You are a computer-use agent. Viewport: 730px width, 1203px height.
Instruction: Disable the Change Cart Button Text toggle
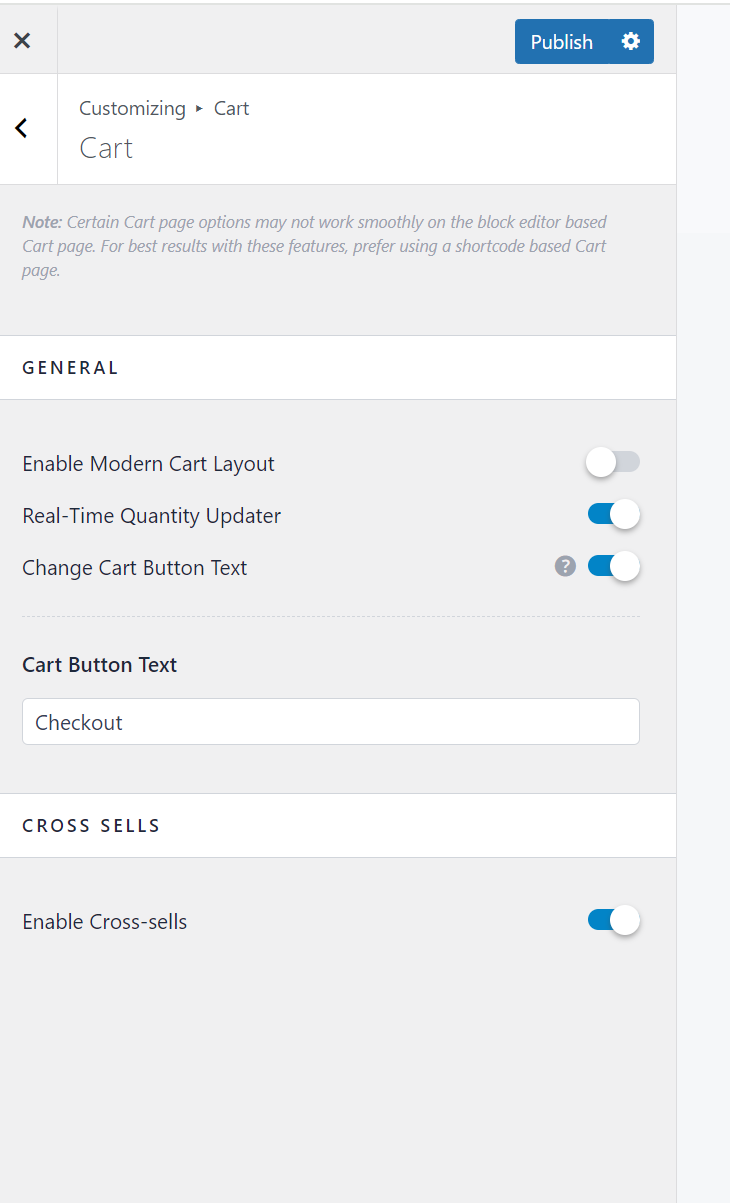613,567
